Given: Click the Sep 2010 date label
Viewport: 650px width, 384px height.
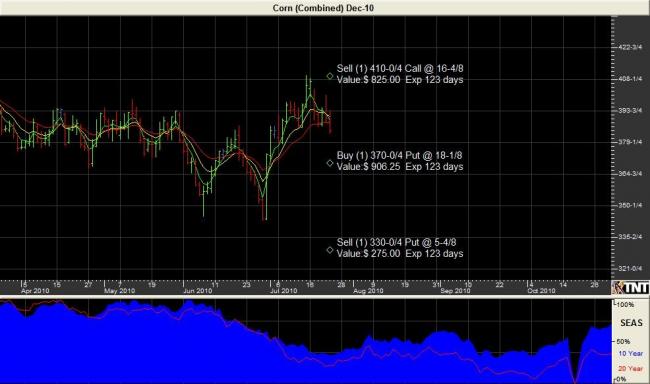Looking at the screenshot, I should (x=455, y=291).
